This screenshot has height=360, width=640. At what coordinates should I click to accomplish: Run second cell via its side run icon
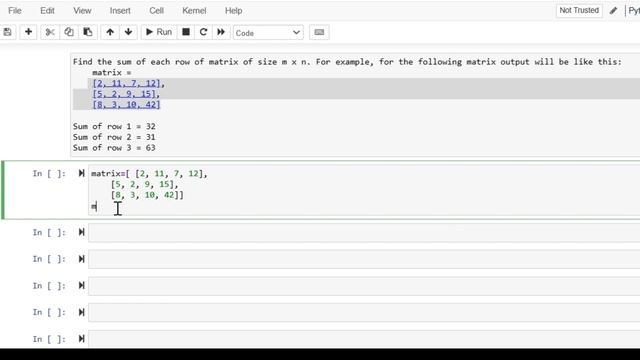point(81,232)
